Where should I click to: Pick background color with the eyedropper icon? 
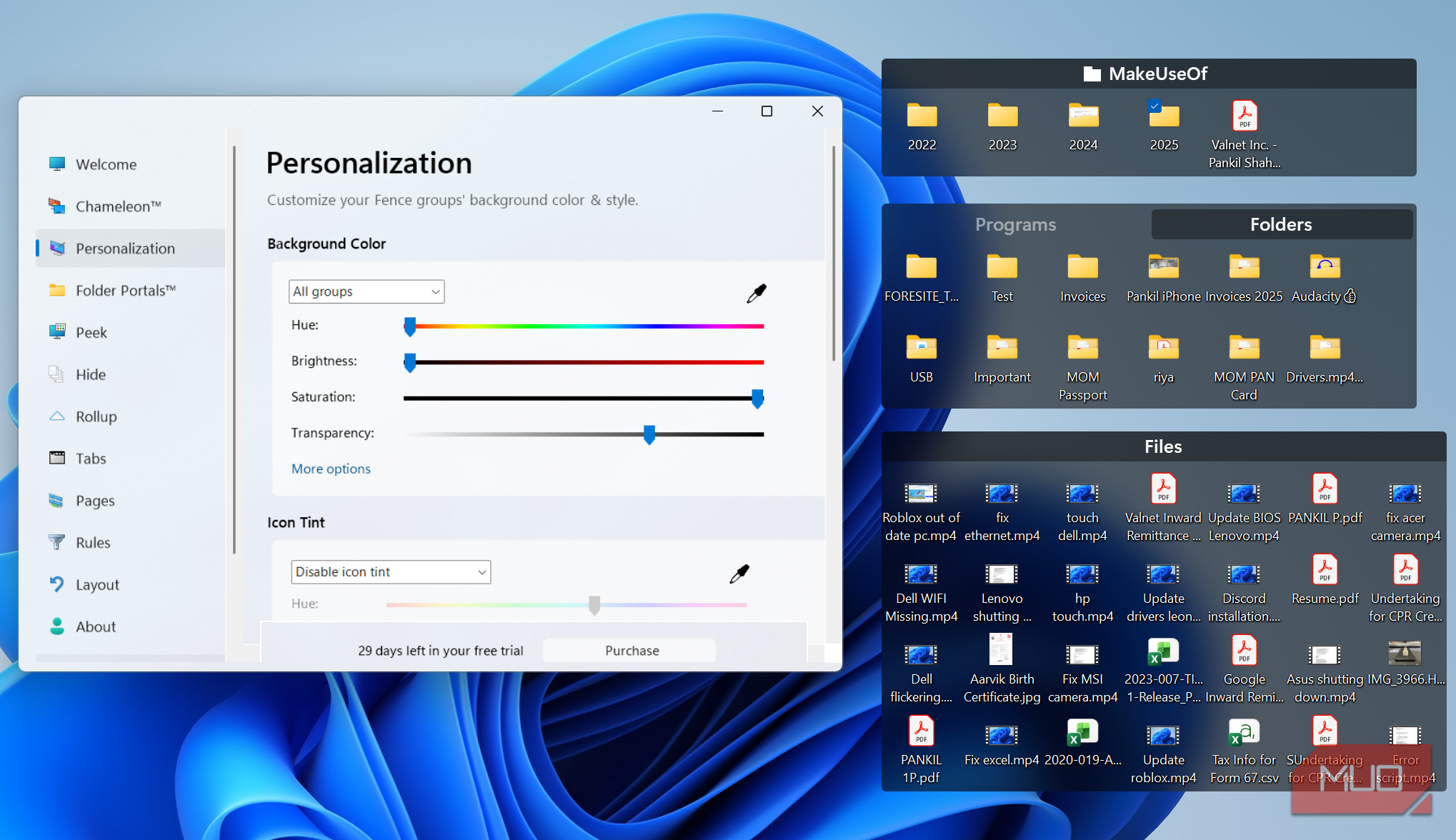756,293
